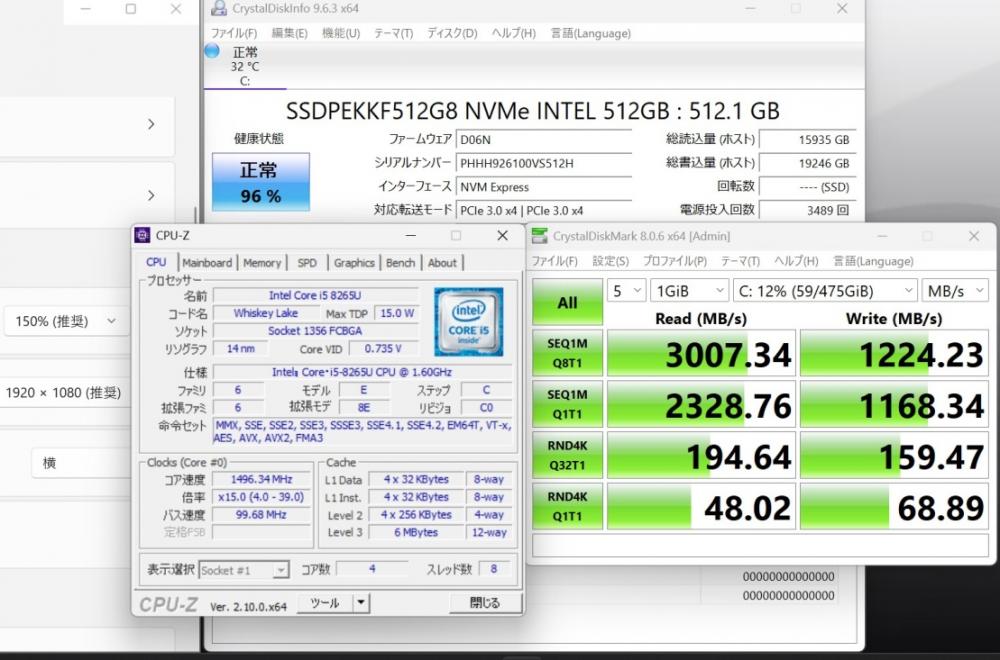Click the 194.64 random read result

(702, 455)
